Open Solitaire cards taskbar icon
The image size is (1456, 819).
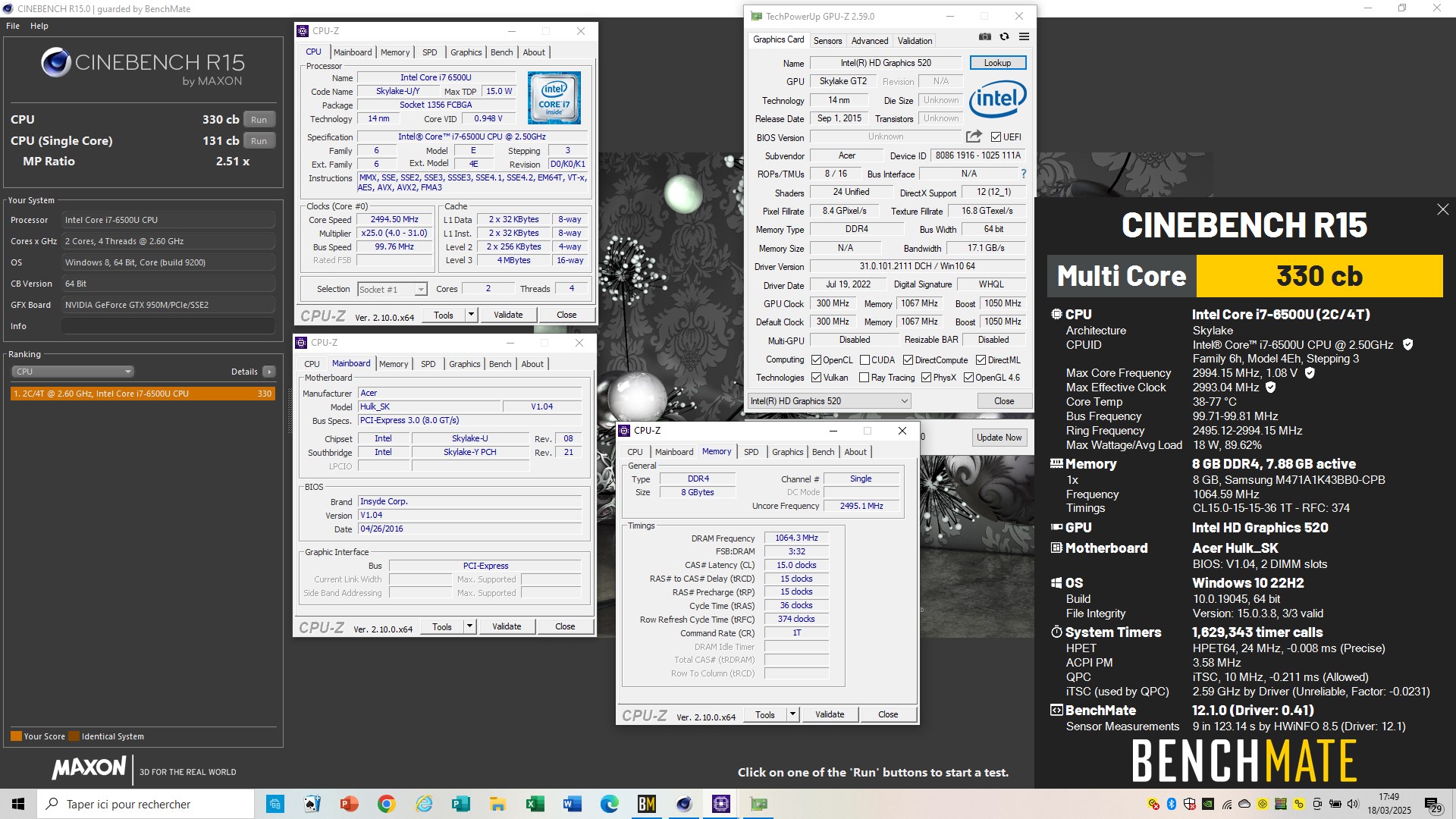coord(312,804)
